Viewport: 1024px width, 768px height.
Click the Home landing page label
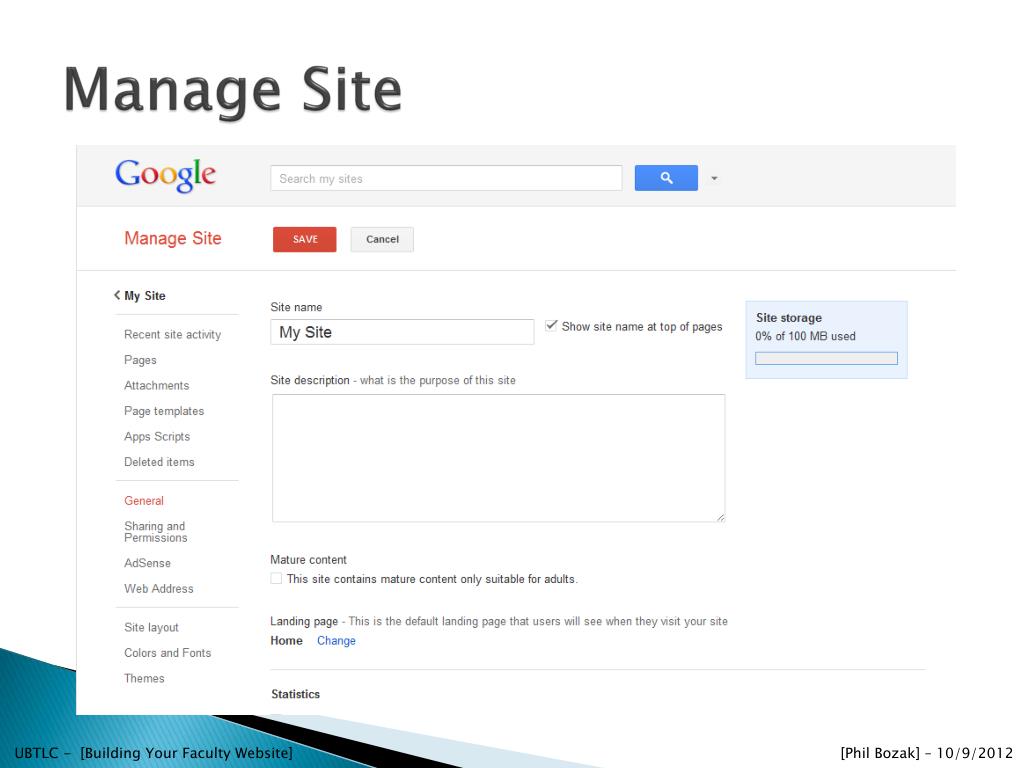[x=287, y=641]
